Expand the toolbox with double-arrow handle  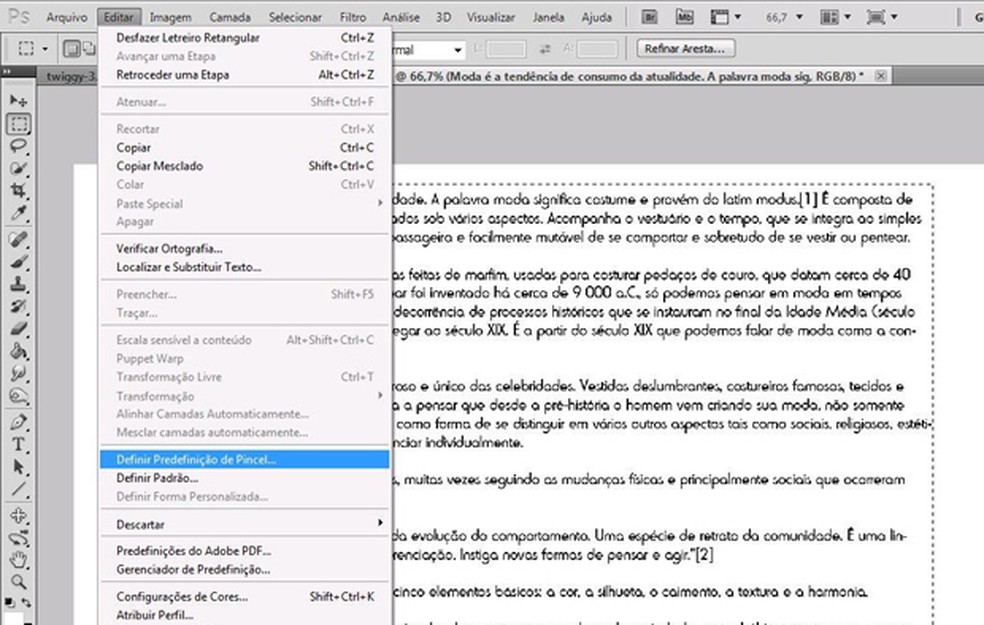(10, 73)
